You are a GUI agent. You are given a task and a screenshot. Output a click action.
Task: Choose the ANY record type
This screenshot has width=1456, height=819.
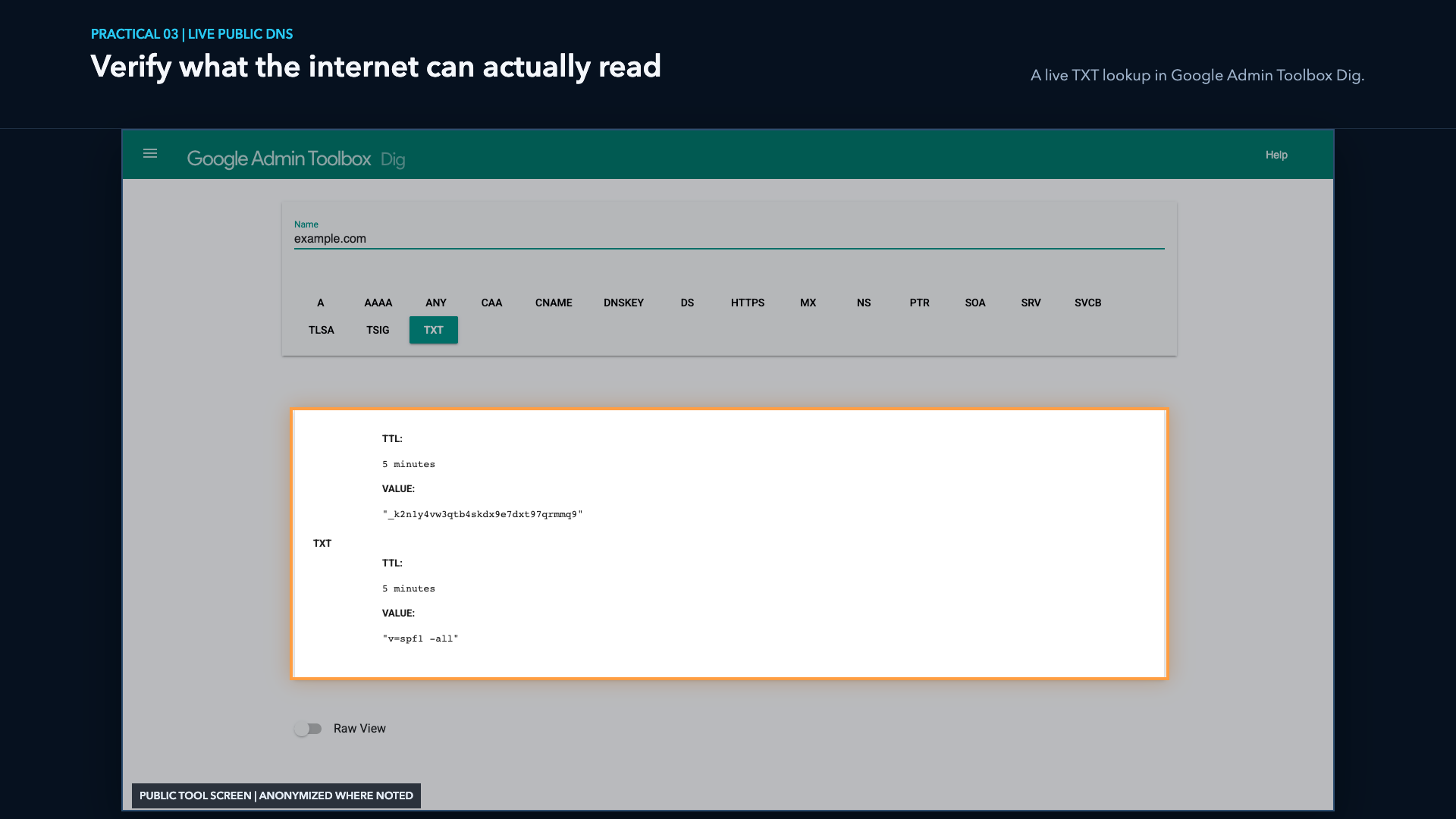pos(436,303)
